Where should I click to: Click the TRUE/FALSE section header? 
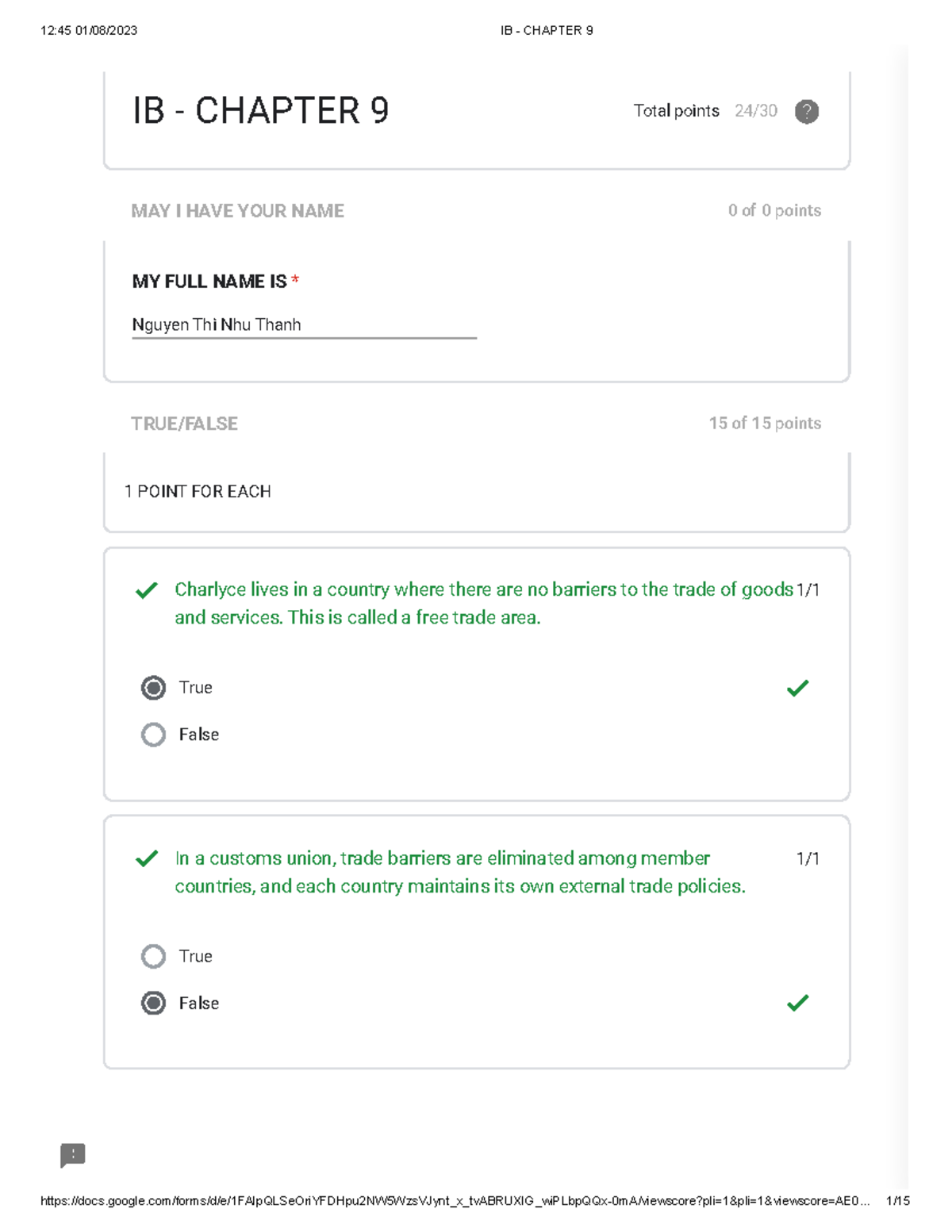pos(184,424)
